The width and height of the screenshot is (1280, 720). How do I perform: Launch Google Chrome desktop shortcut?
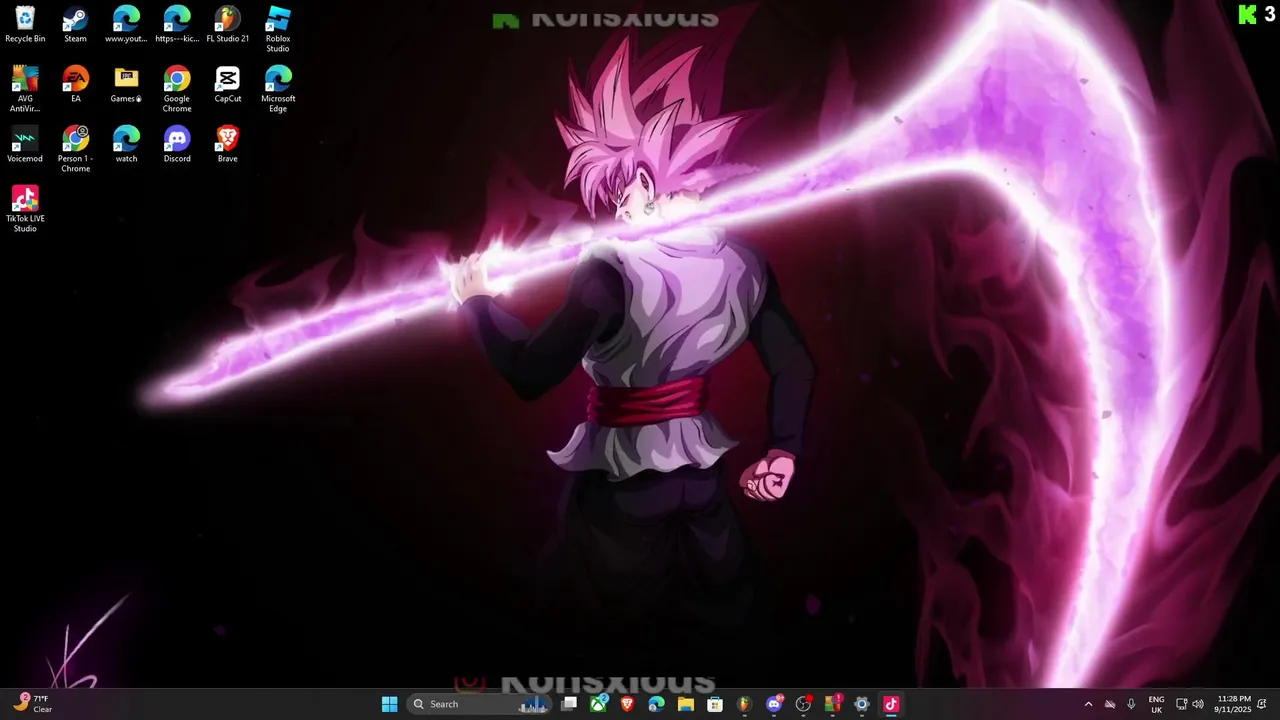tap(177, 90)
